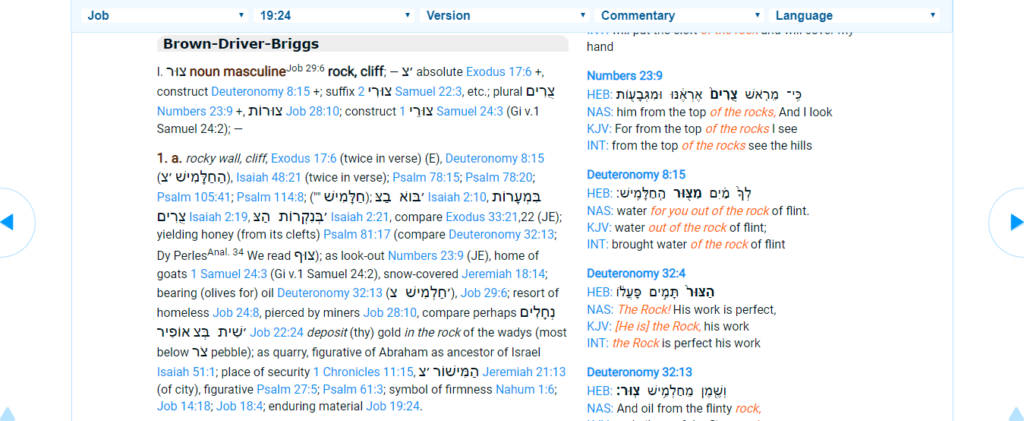Click HEB label under Numbers 23:9
Image resolution: width=1024 pixels, height=421 pixels.
[x=600, y=95]
